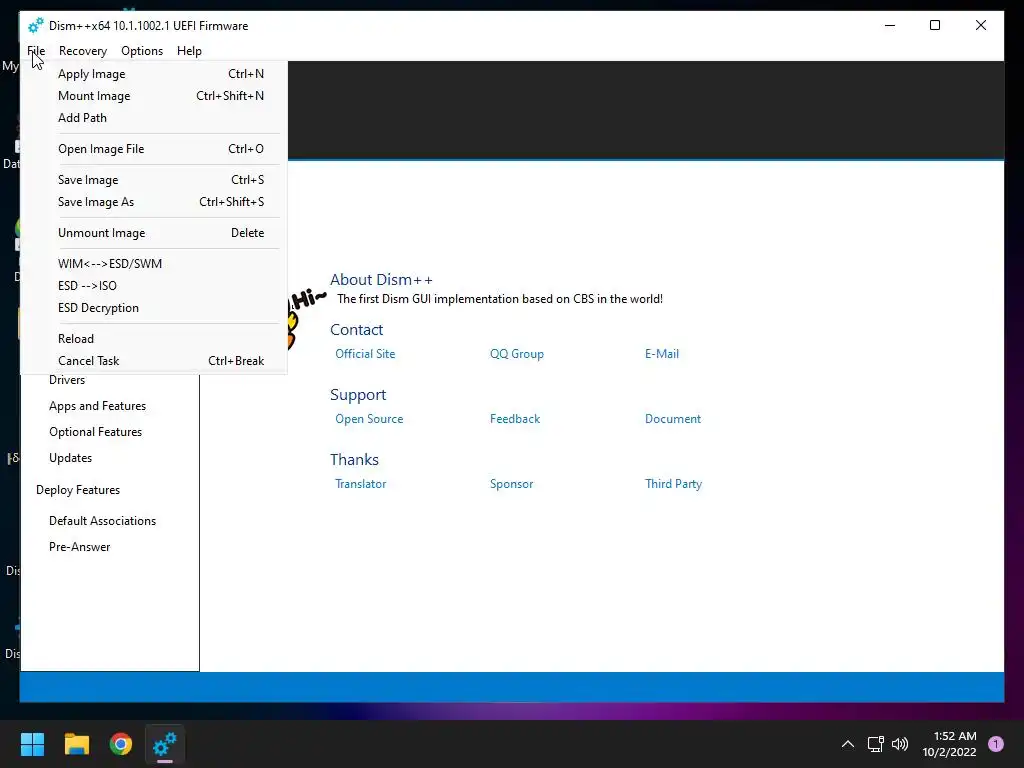
Task: Minimize the Dism++ window
Action: coord(889,25)
